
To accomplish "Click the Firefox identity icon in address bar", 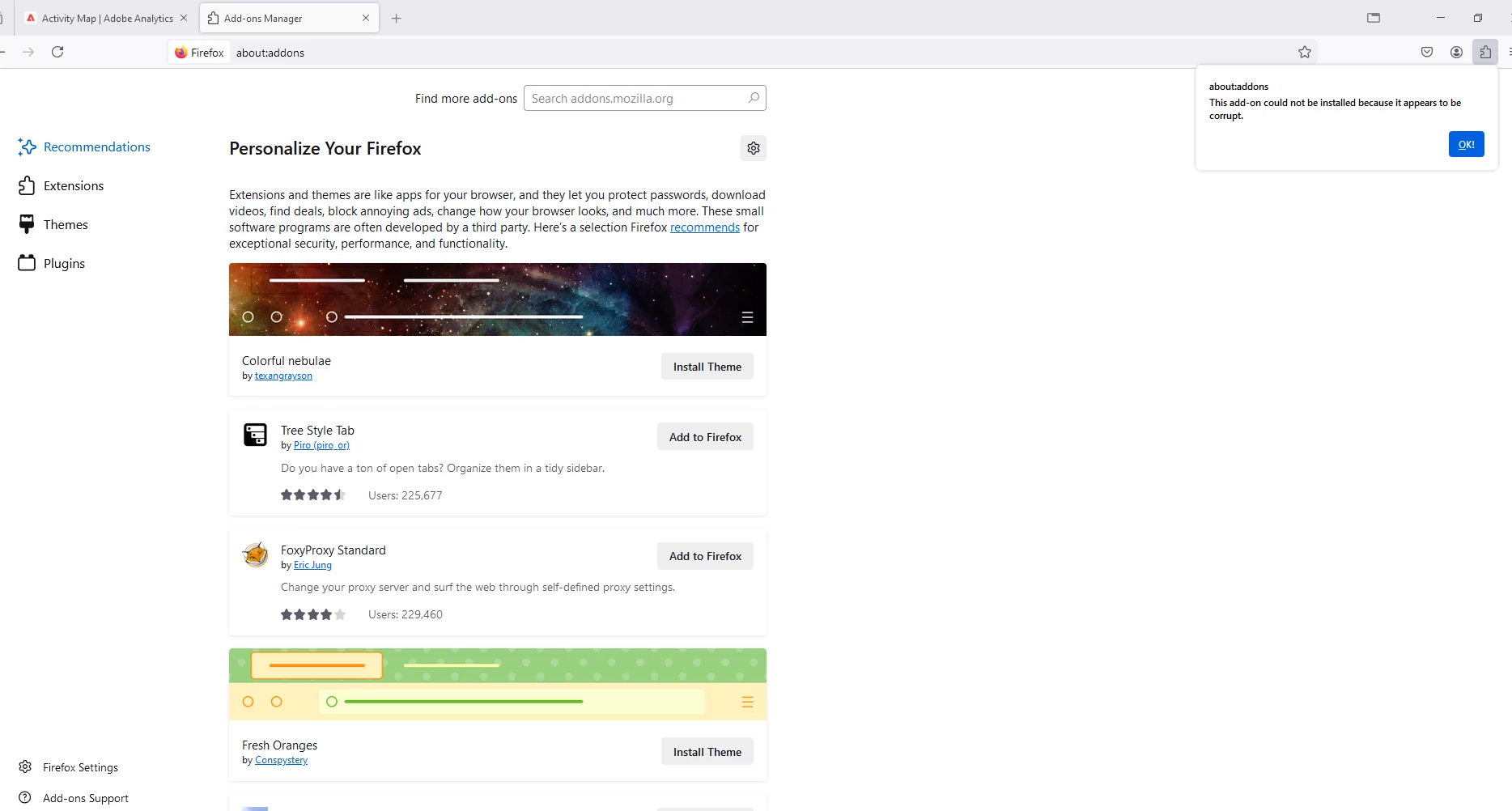I will coord(199,53).
